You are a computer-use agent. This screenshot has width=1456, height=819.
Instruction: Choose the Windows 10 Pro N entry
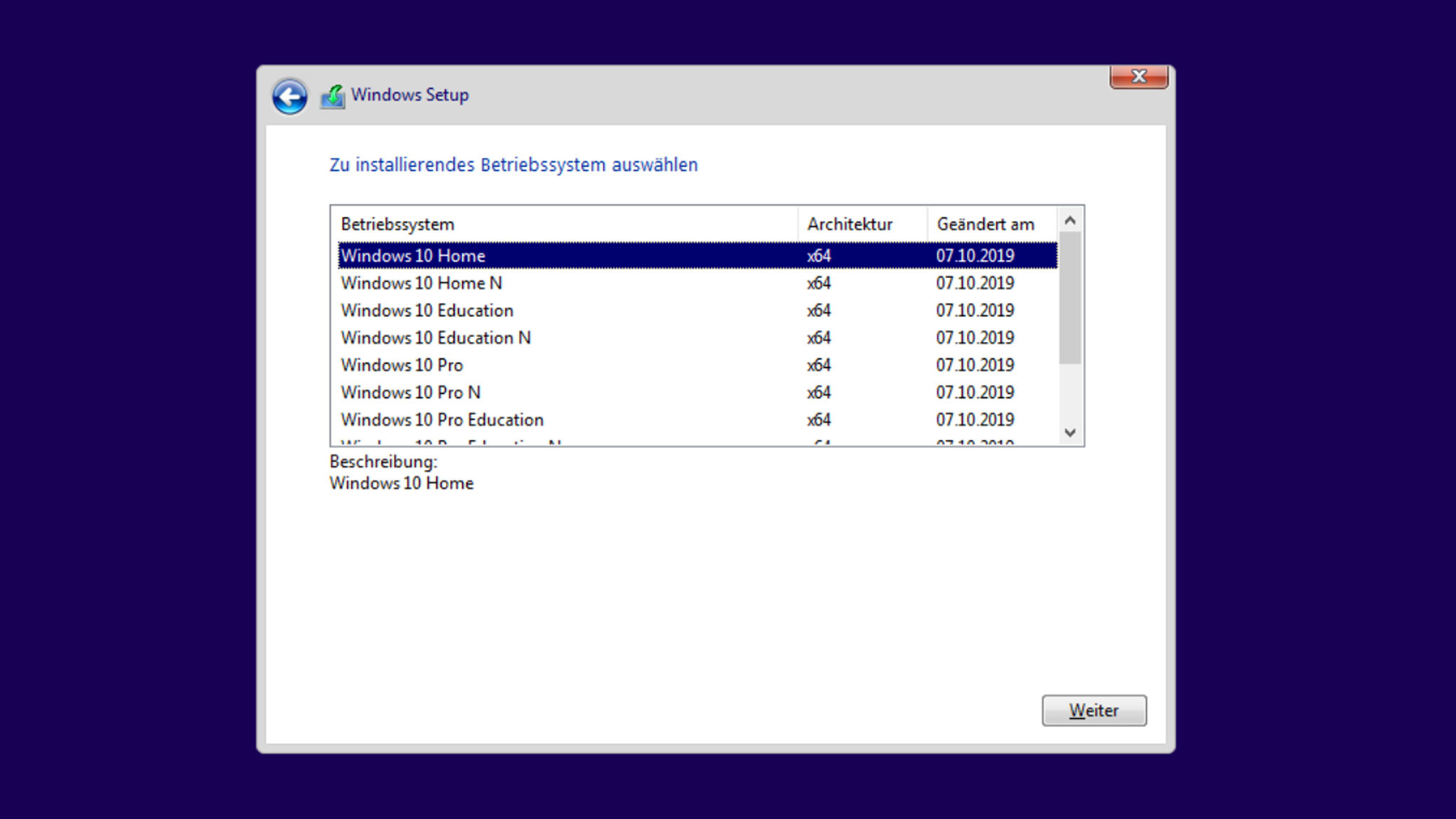[x=410, y=392]
